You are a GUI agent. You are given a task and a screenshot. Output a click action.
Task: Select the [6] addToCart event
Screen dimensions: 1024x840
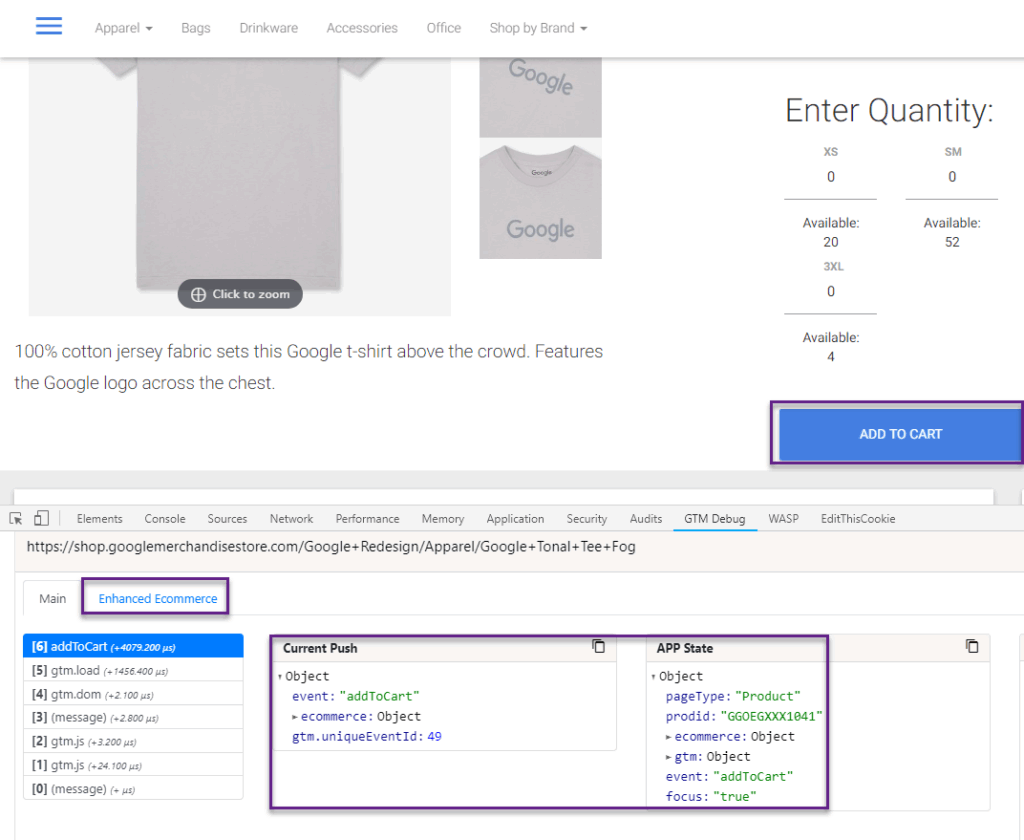point(133,647)
